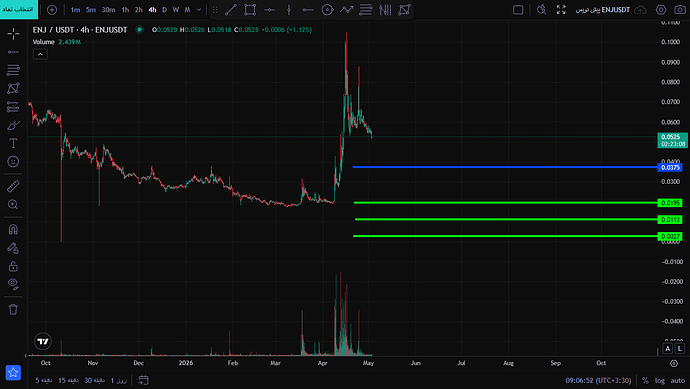690x389 pixels.
Task: Grab the favorites toolbar drag handle
Action: (x=215, y=10)
